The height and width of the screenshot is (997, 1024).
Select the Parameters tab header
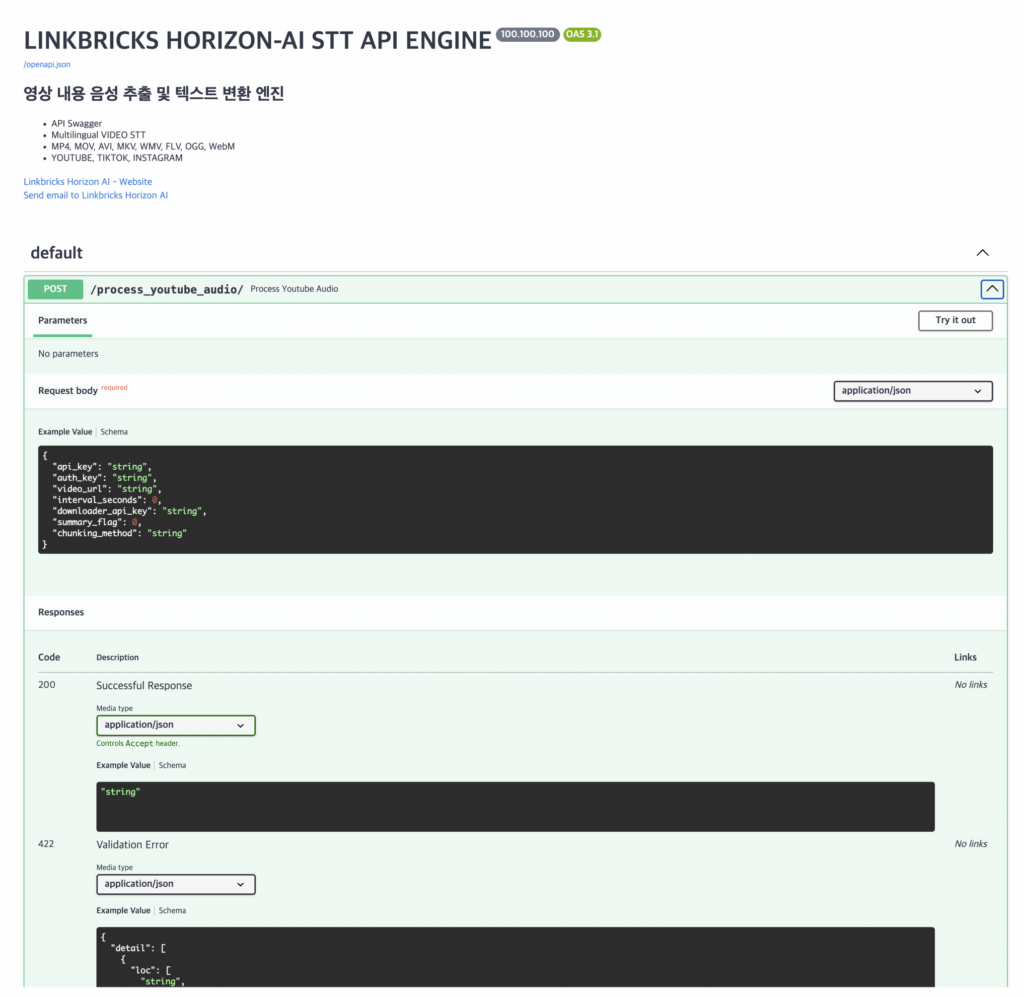point(63,321)
